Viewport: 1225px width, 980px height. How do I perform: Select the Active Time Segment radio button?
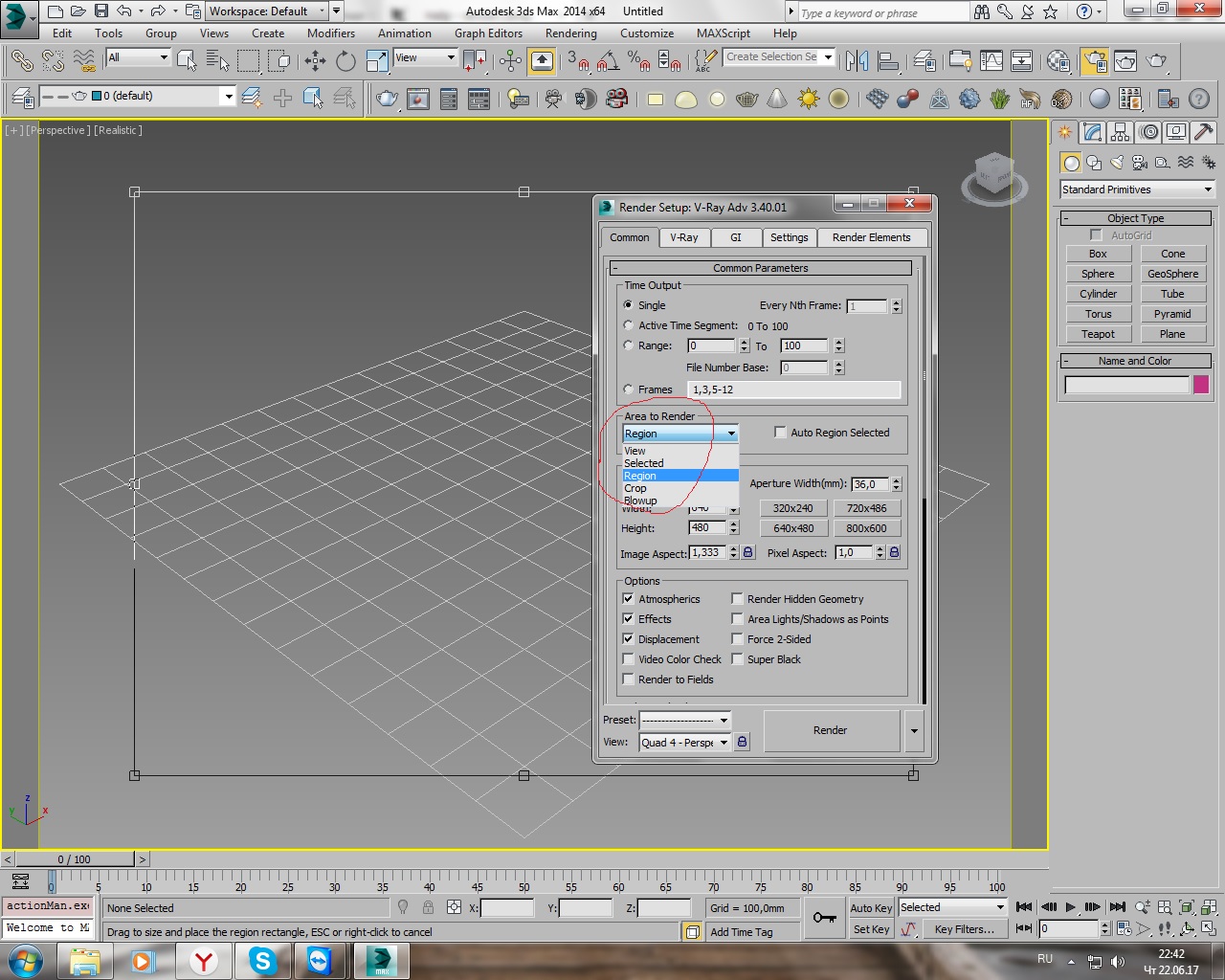[628, 325]
